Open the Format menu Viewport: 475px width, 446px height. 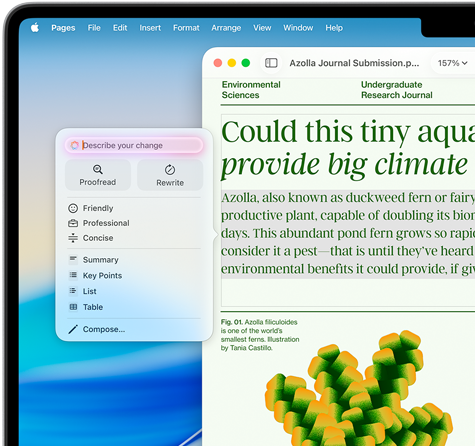(186, 28)
